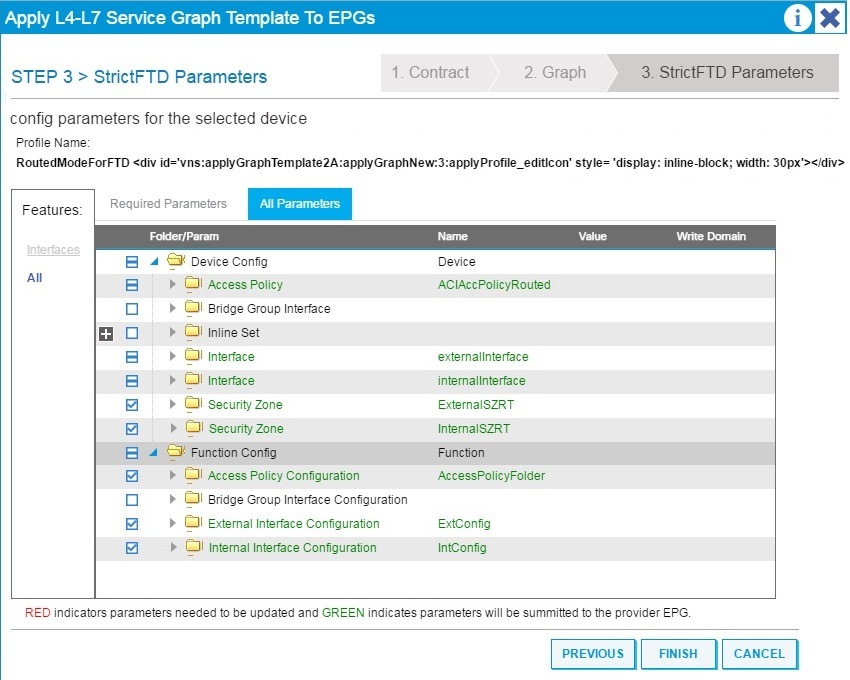Uncheck the InternalSZRT Security Zone checkbox

(132, 429)
